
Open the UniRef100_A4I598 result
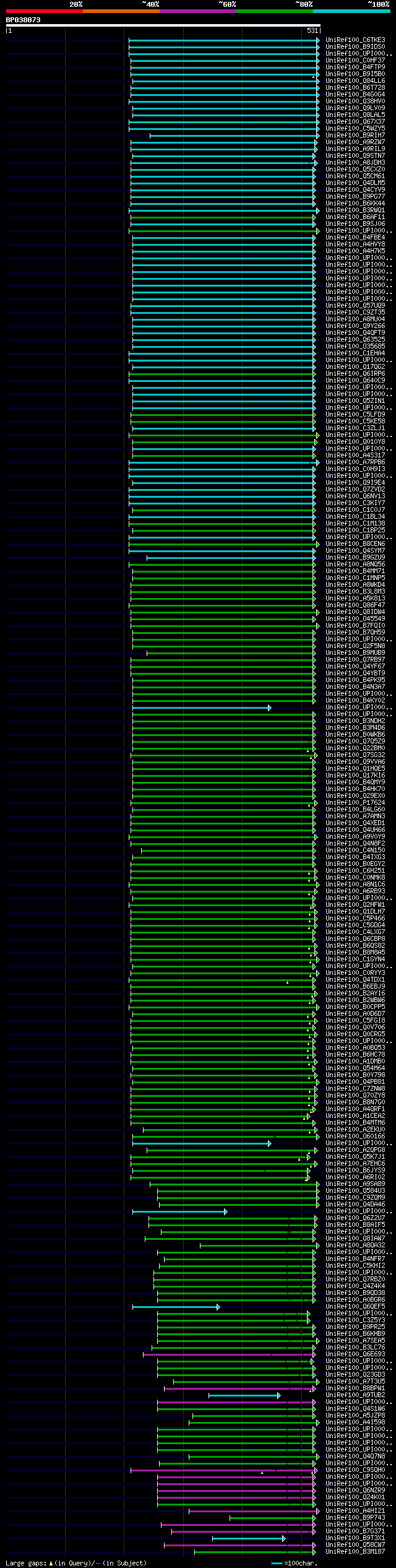pyautogui.click(x=355, y=1423)
